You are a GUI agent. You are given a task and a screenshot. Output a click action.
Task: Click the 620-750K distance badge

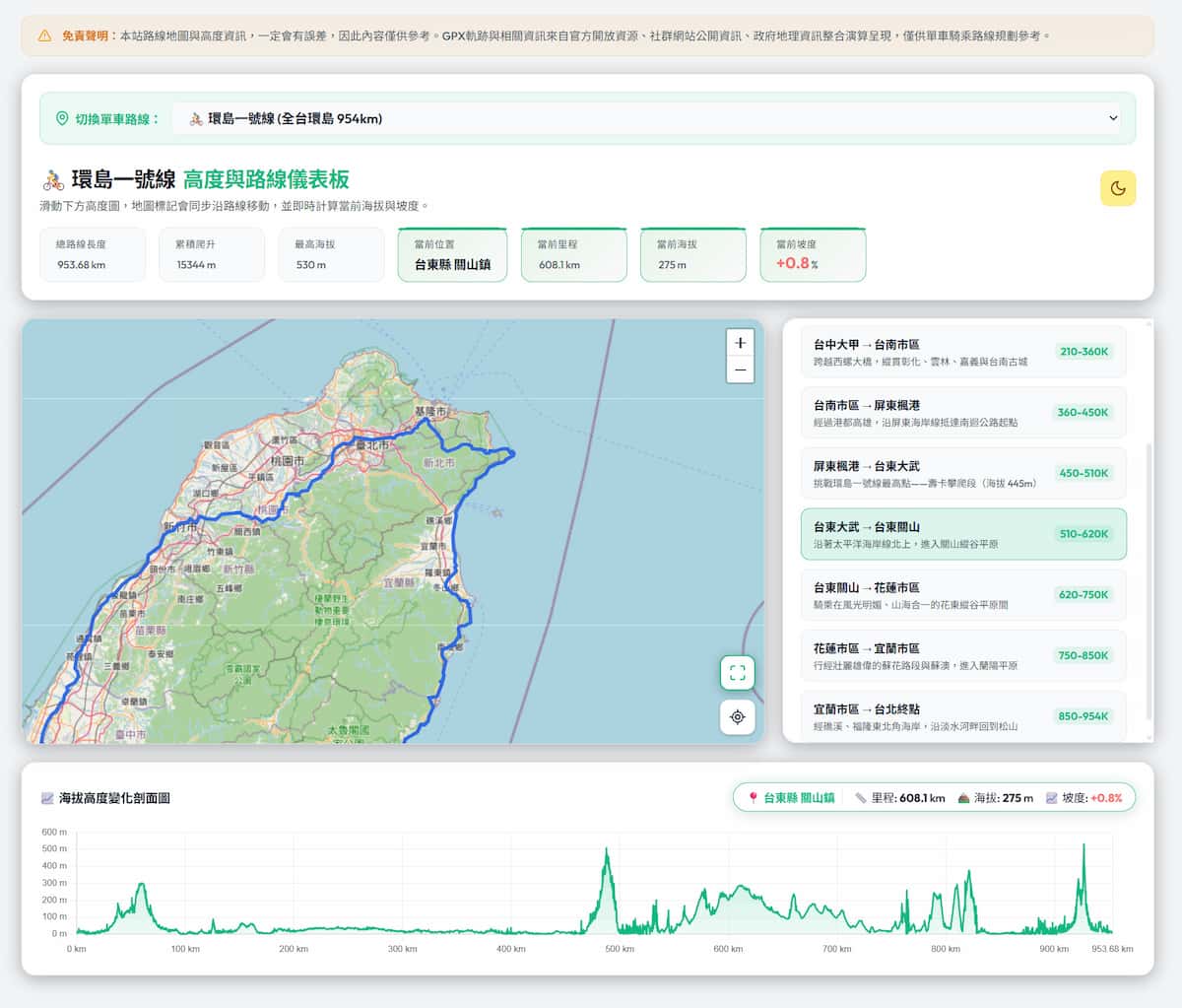click(x=1083, y=595)
